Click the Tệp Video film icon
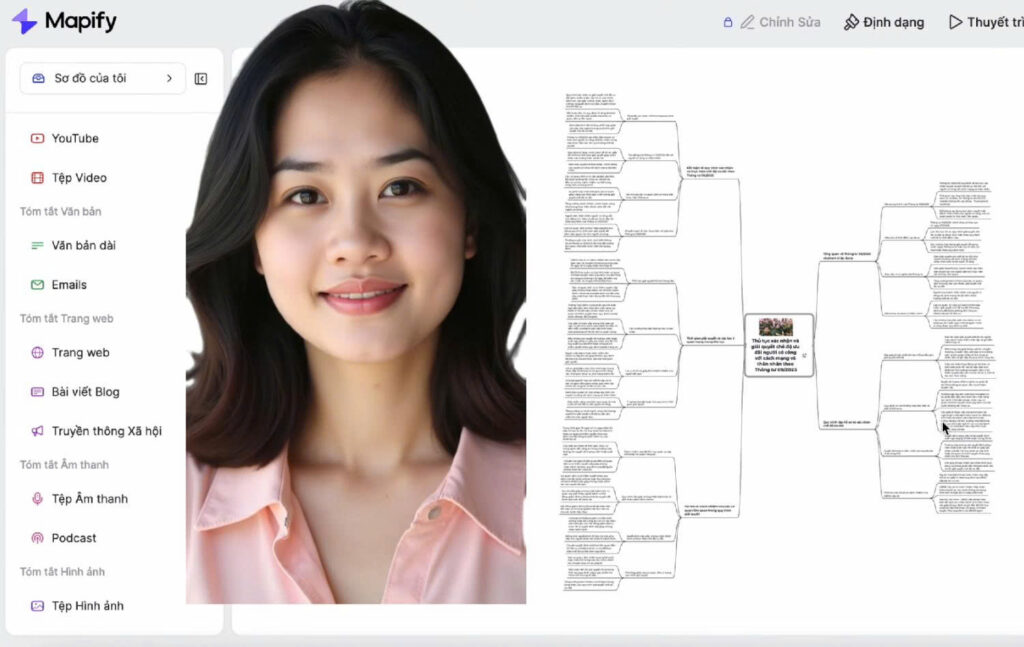 (37, 178)
